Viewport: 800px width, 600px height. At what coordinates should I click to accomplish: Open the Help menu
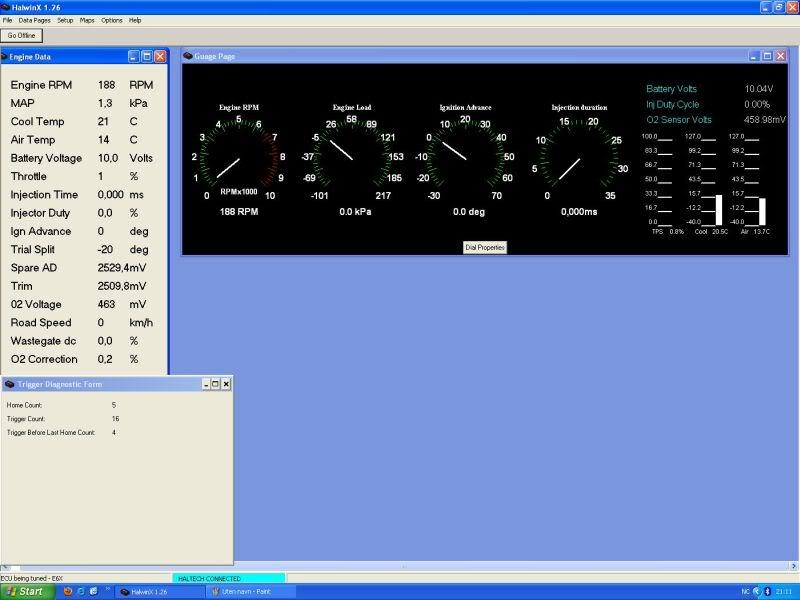click(135, 20)
